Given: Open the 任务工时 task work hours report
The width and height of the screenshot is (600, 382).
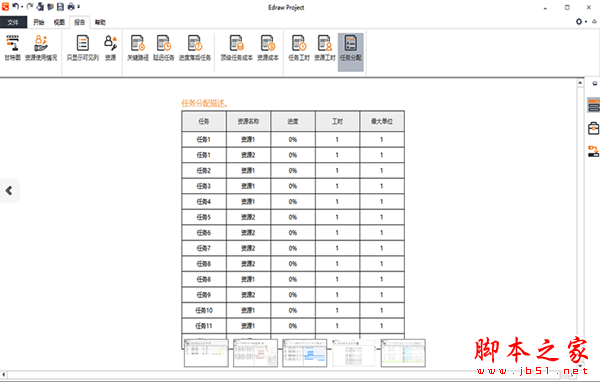Looking at the screenshot, I should (299, 48).
